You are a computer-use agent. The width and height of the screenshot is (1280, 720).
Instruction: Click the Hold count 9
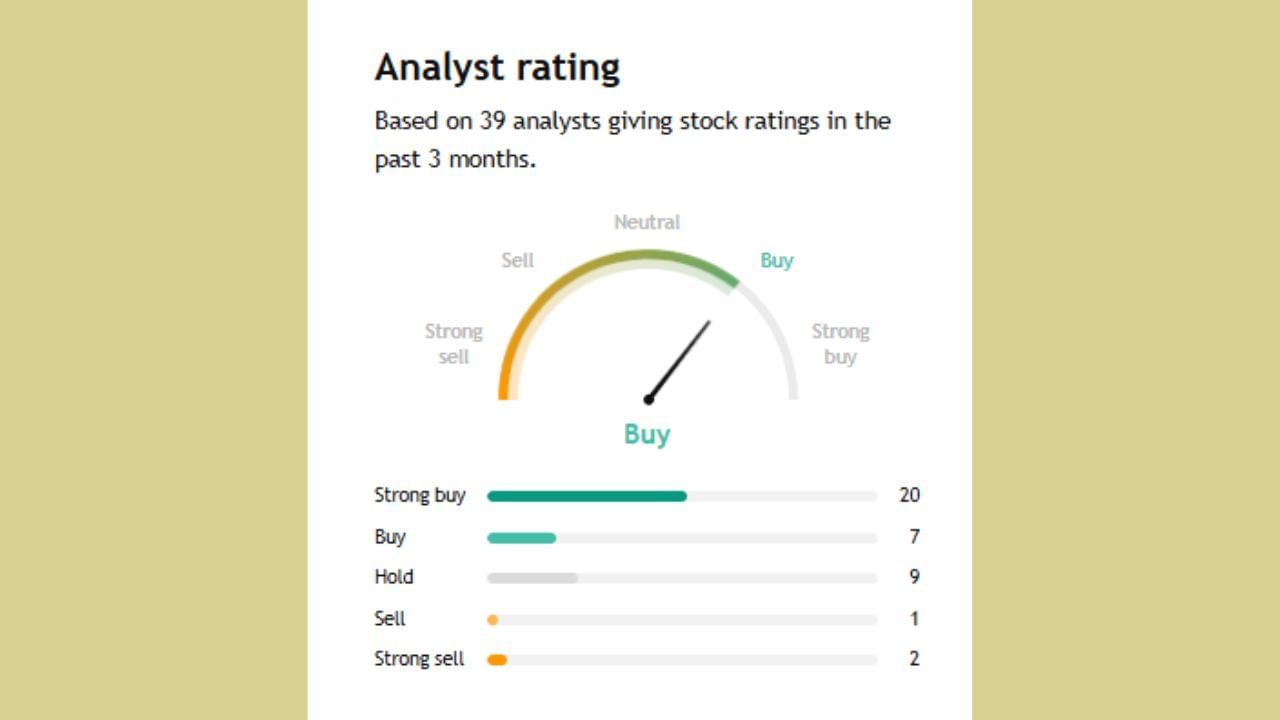(914, 577)
